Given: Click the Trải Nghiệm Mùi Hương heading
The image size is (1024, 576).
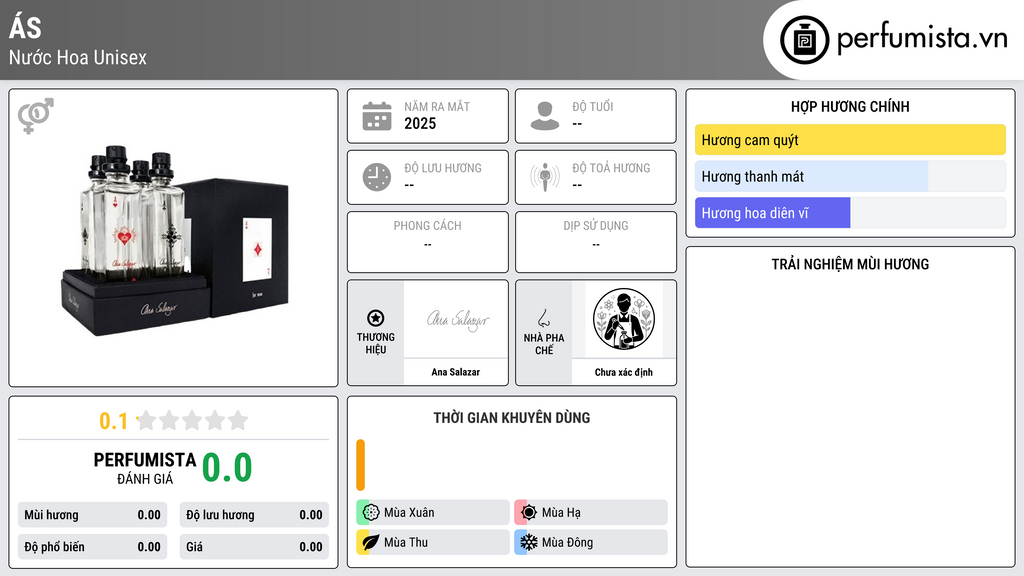Looking at the screenshot, I should (850, 264).
